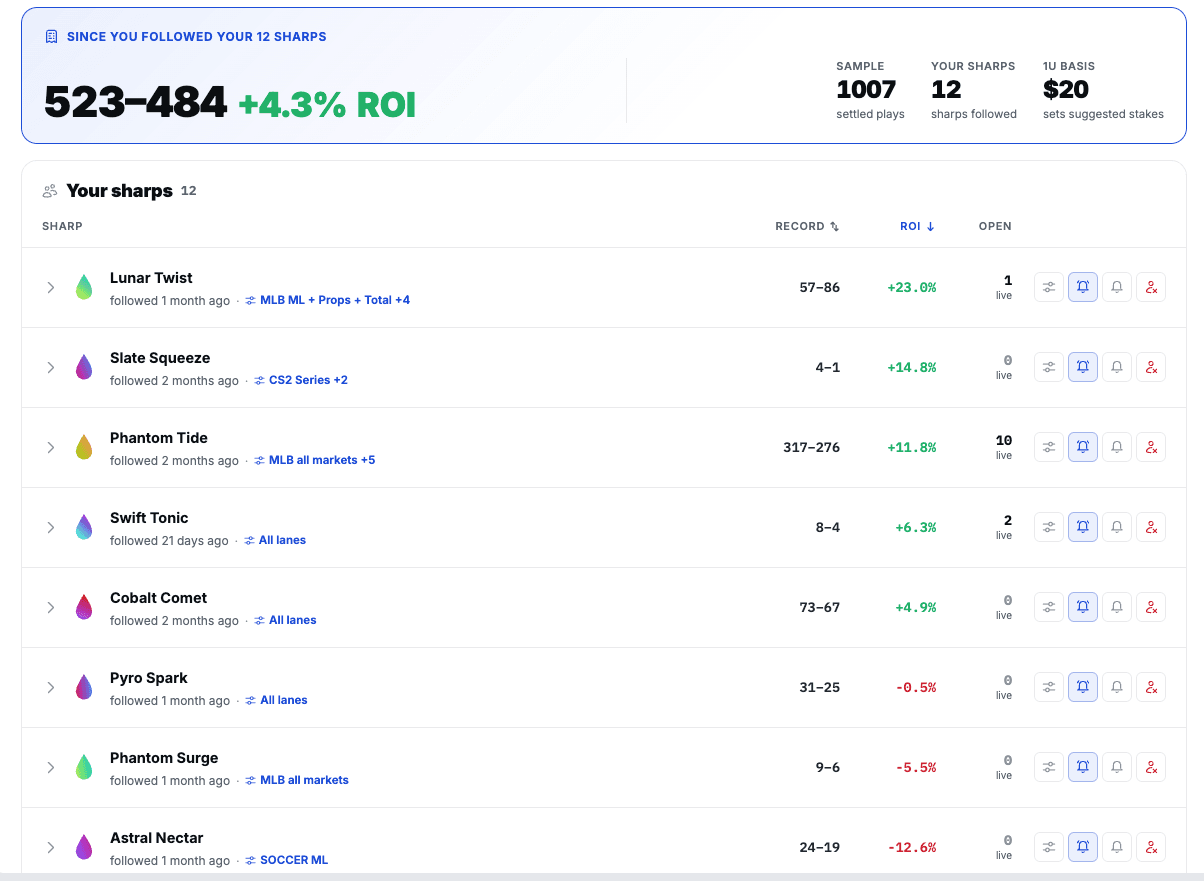The height and width of the screenshot is (881, 1204).
Task: Click the Lunar Twist droplet avatar
Action: [84, 287]
